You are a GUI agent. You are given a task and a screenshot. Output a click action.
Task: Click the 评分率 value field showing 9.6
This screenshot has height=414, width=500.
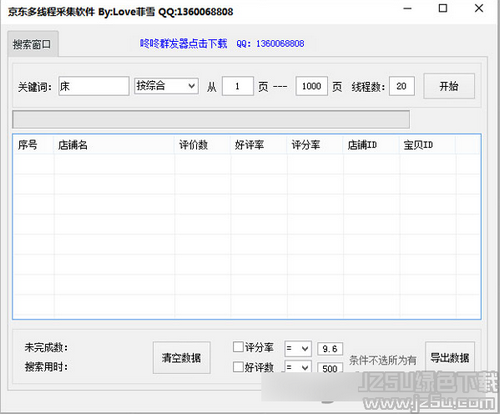330,349
